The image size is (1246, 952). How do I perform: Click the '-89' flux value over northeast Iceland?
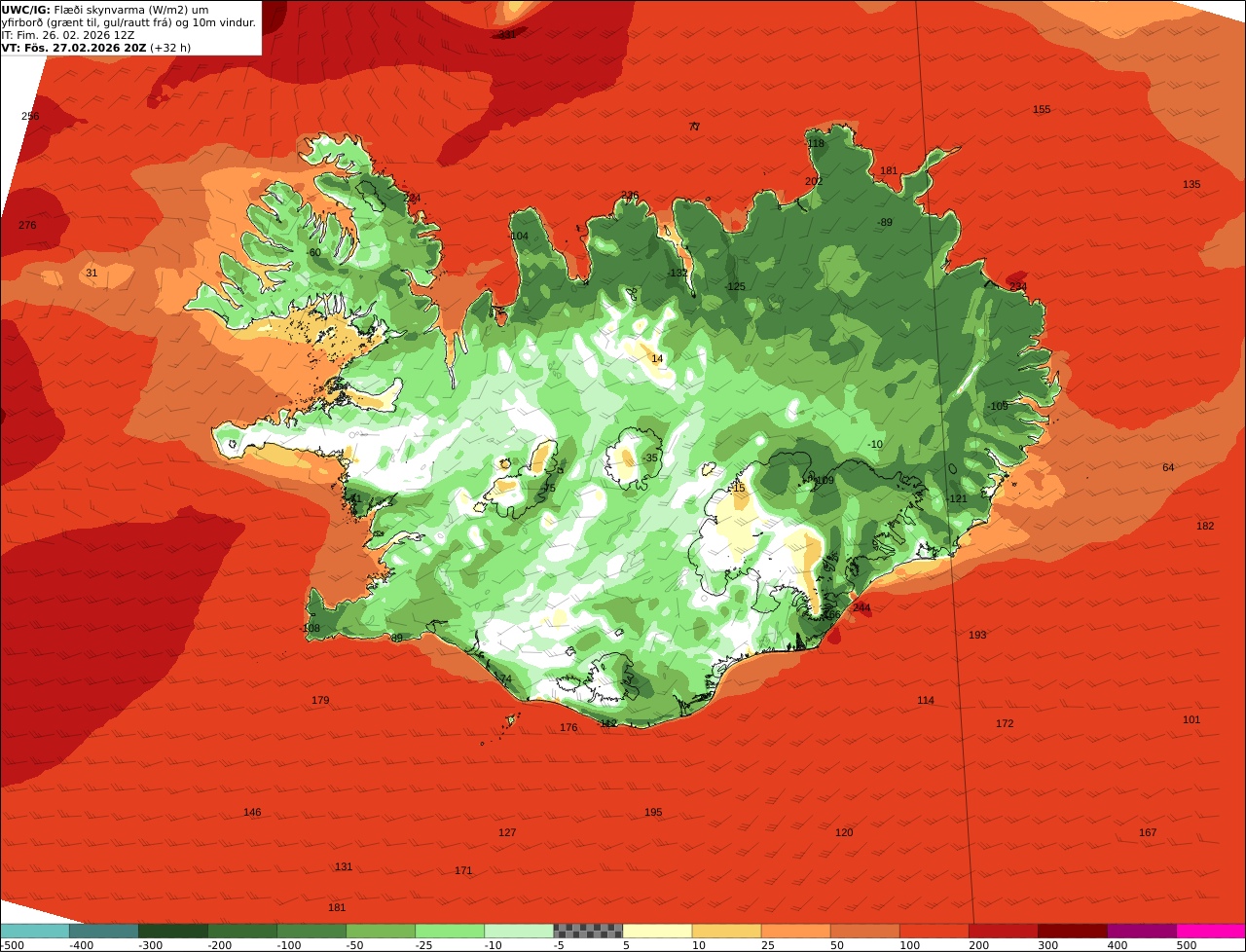click(x=884, y=222)
